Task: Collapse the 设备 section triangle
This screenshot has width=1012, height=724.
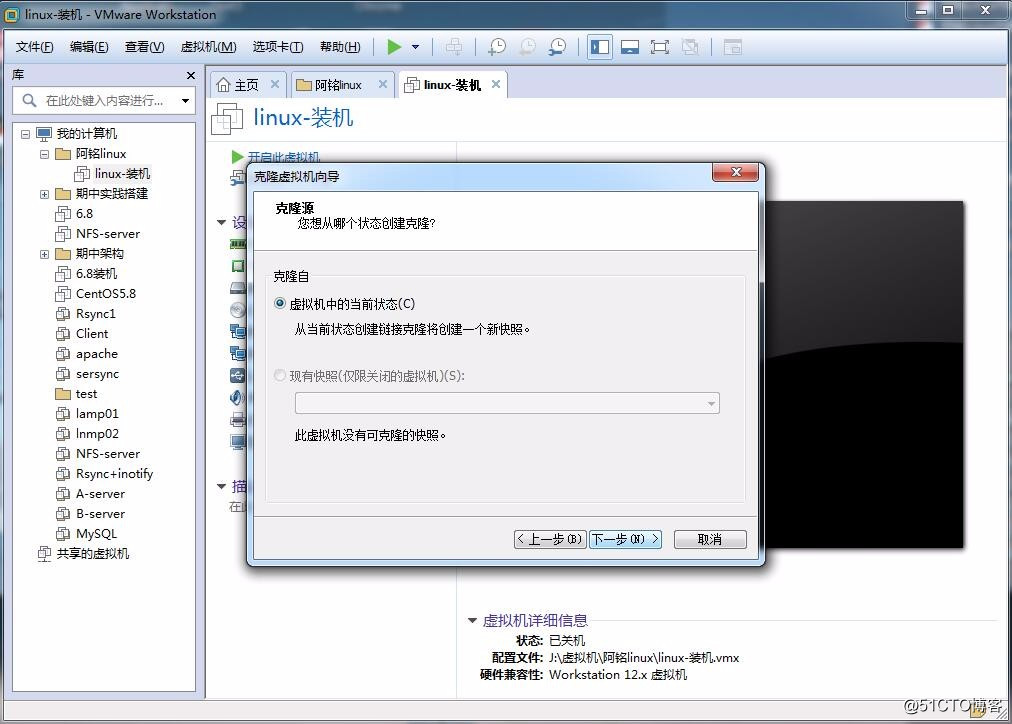Action: tap(221, 223)
